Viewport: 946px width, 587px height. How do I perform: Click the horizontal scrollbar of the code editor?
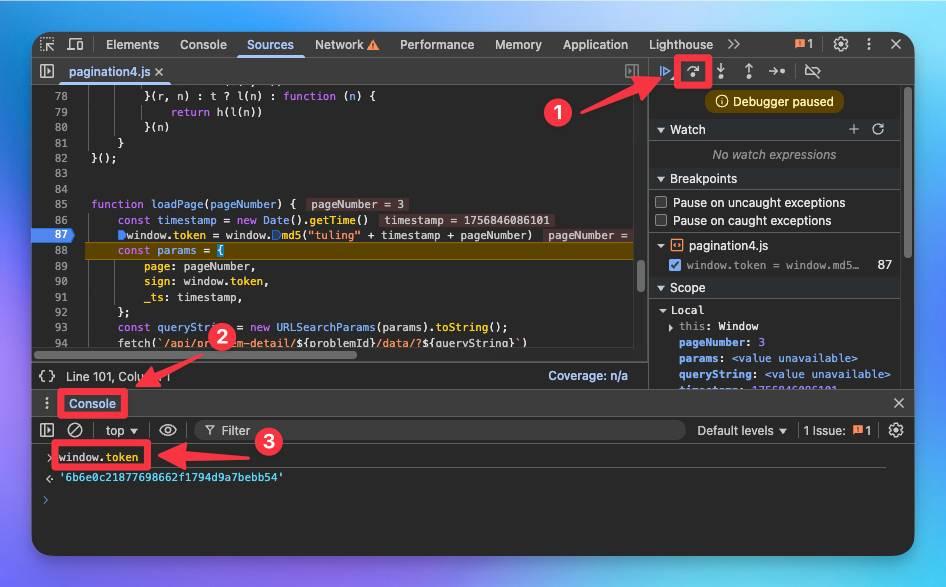pyautogui.click(x=195, y=355)
